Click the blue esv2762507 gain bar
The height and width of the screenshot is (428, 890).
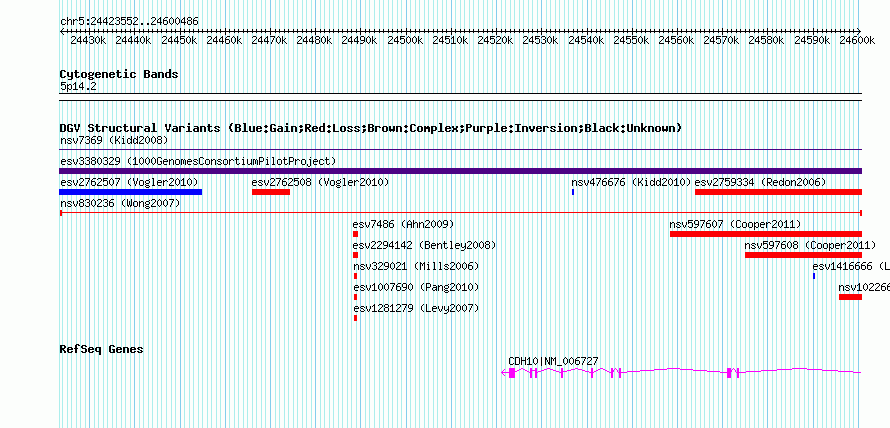131,192
